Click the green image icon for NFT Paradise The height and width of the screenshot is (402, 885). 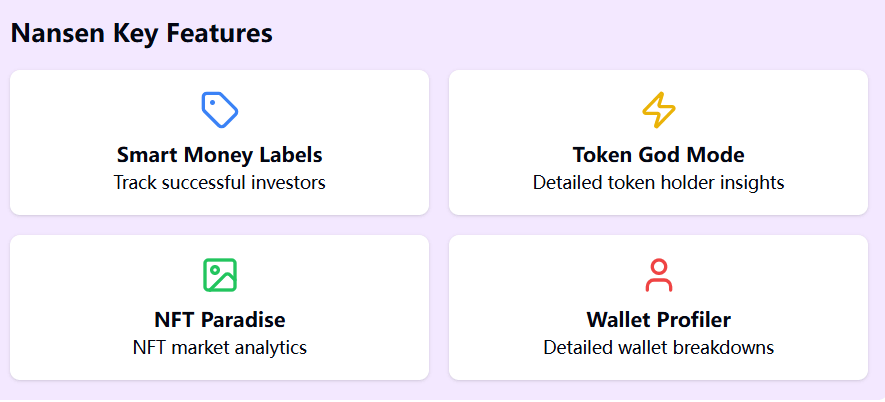click(219, 275)
